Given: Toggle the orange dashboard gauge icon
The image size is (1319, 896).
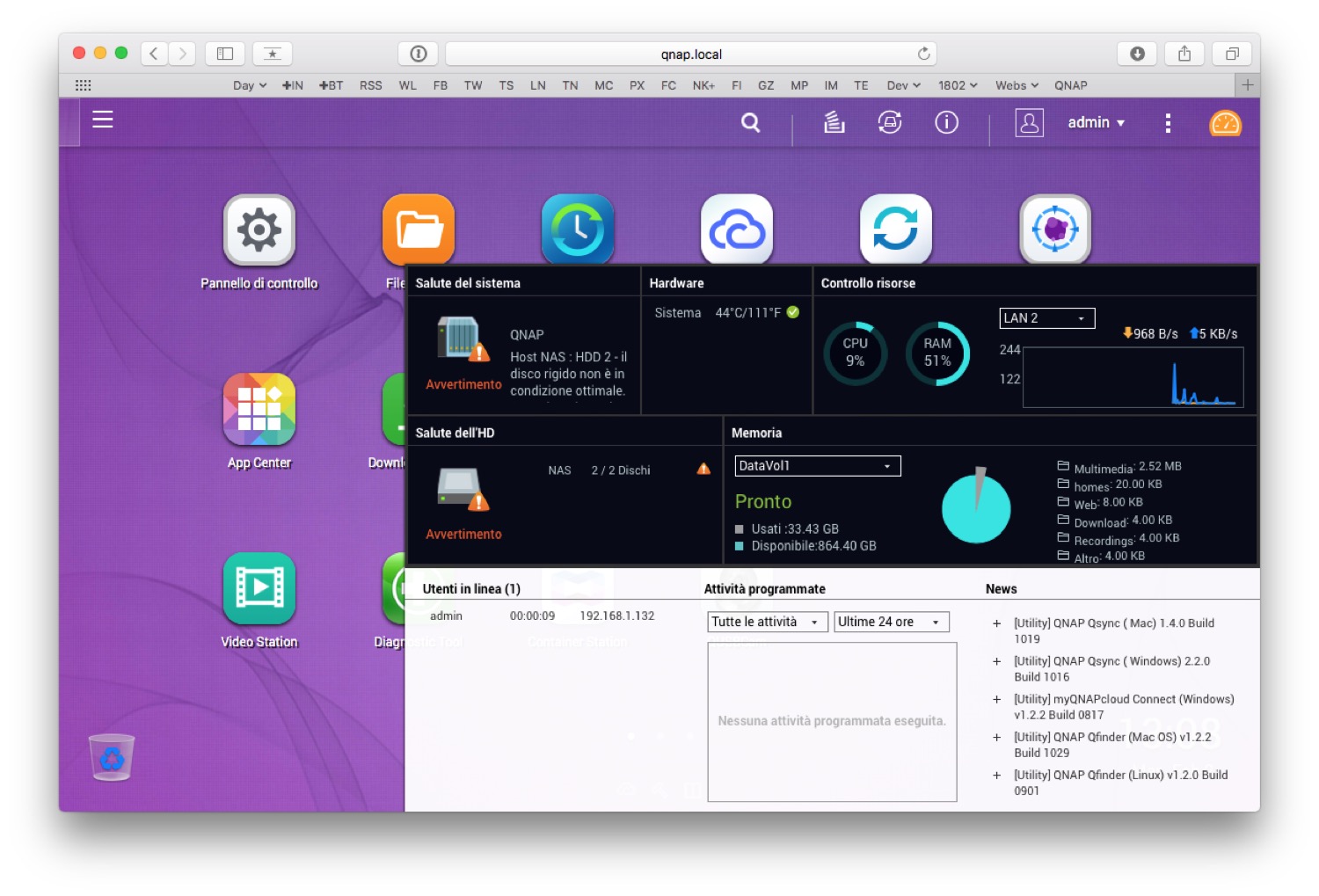Looking at the screenshot, I should tap(1225, 123).
